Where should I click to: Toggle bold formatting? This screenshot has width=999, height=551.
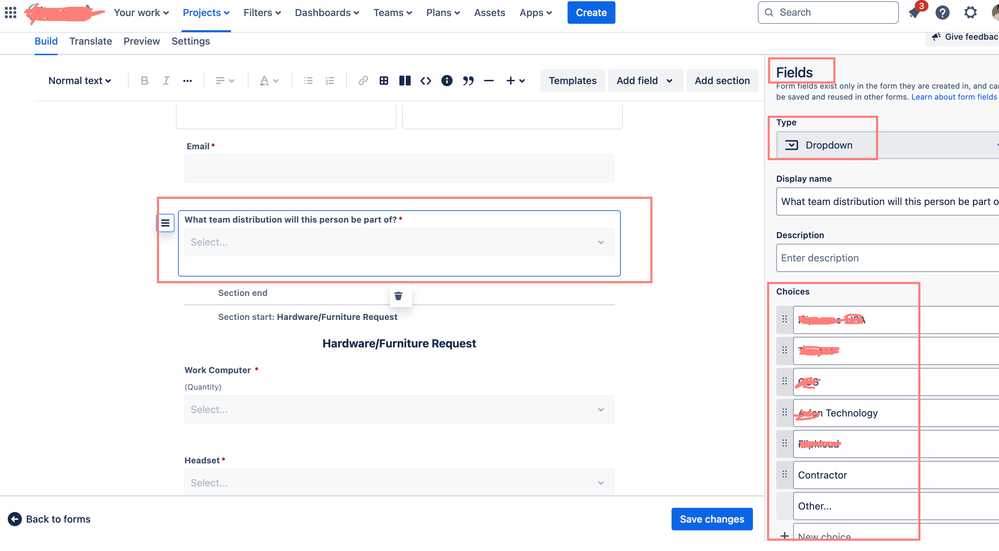[x=145, y=81]
